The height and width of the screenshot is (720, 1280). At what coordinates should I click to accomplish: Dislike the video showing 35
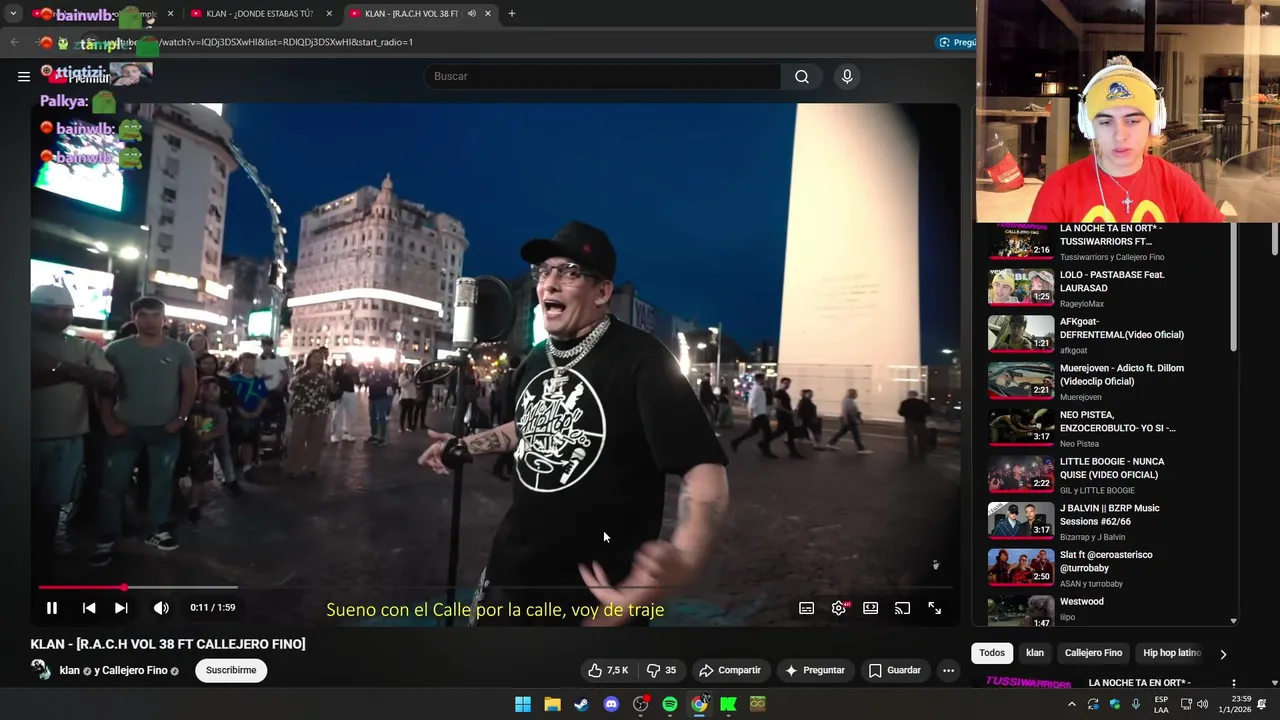coord(661,670)
